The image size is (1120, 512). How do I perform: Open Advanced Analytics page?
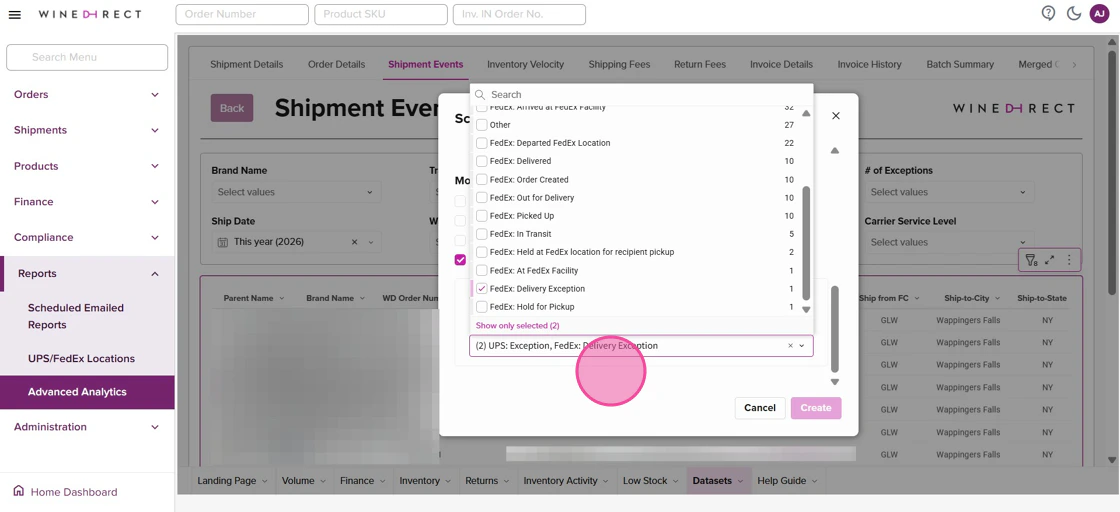click(x=87, y=392)
